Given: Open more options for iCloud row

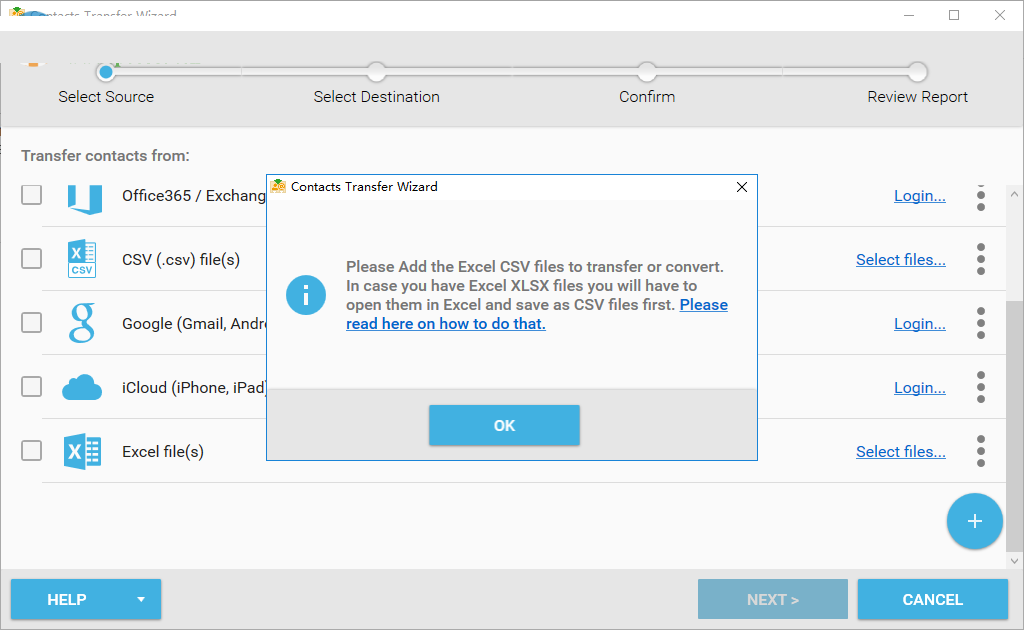Looking at the screenshot, I should [981, 387].
